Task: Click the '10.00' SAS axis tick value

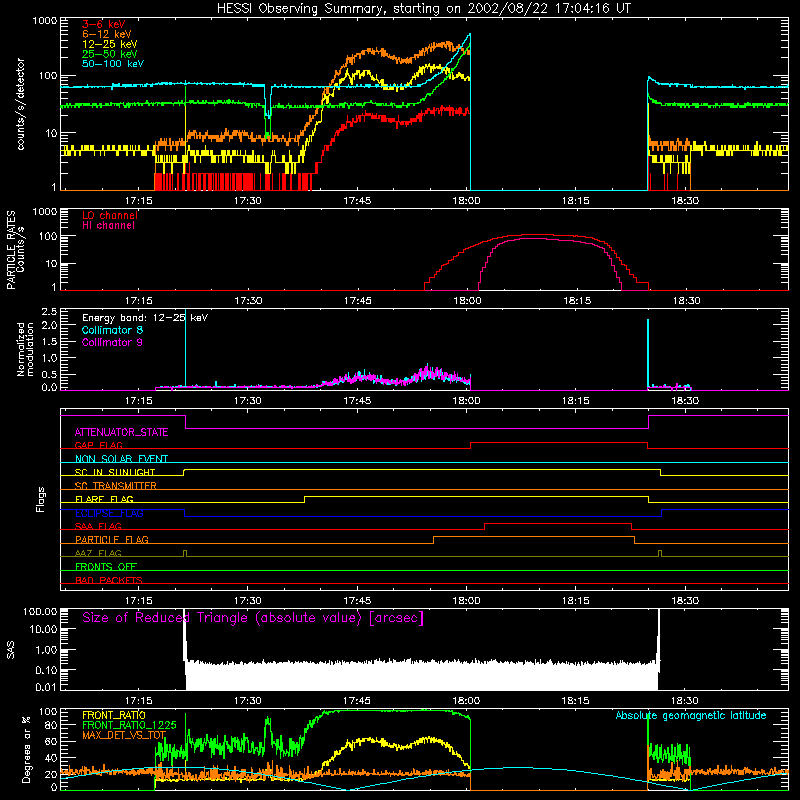Action: [x=43, y=629]
